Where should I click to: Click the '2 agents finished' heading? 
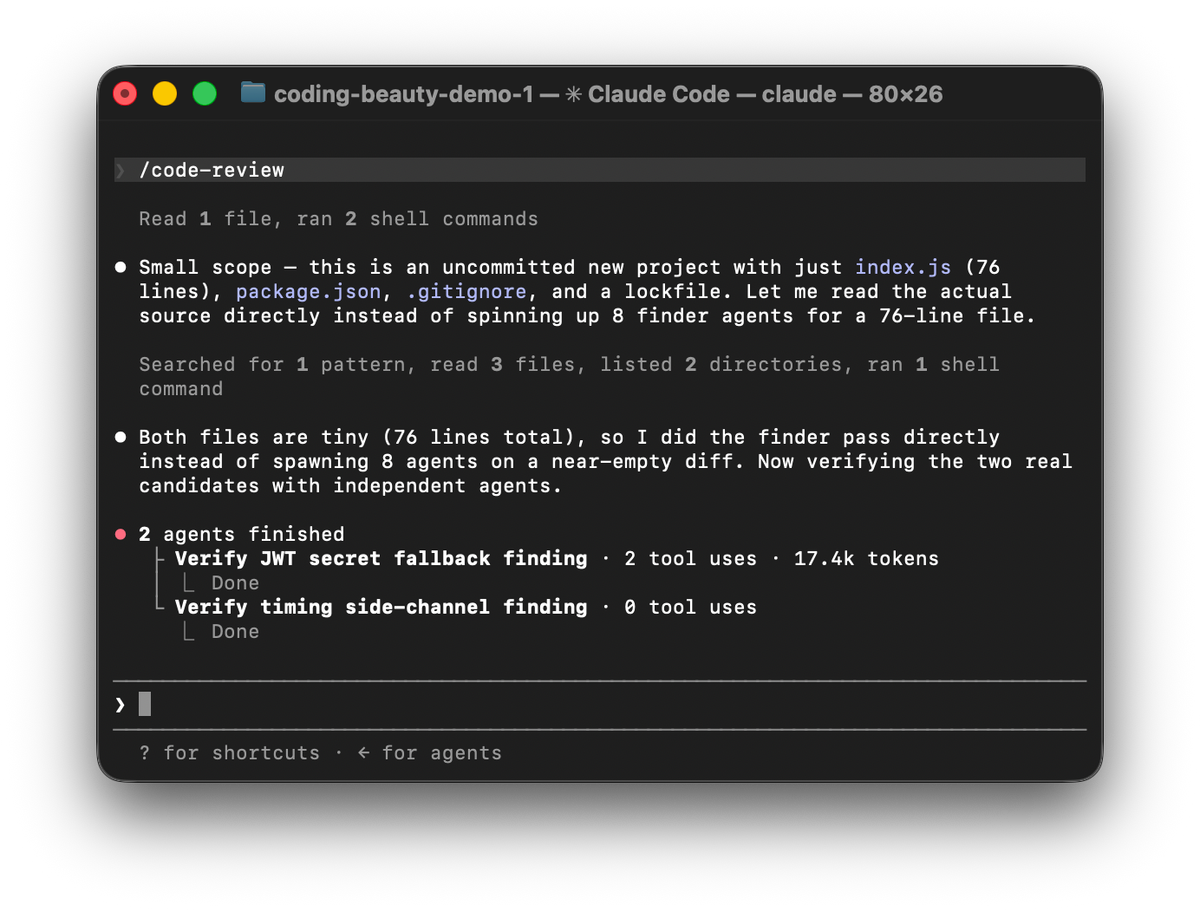coord(241,534)
